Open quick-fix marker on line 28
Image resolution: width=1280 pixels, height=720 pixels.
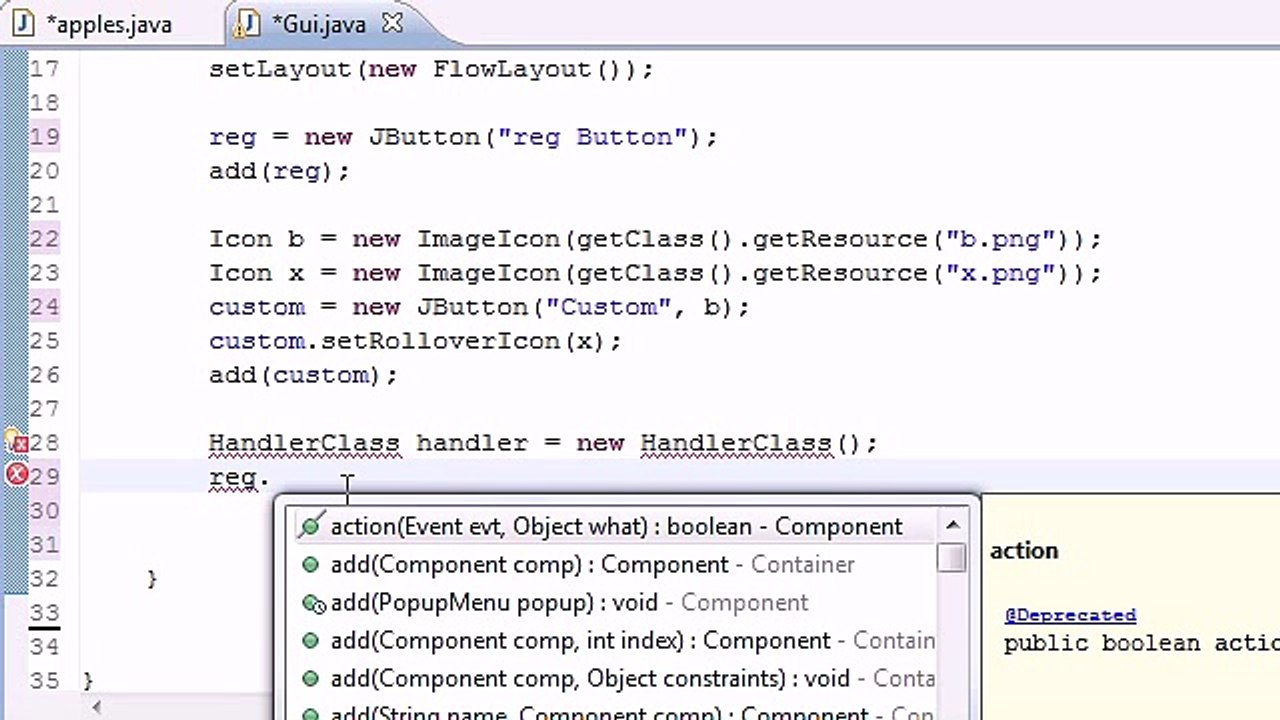[x=16, y=442]
